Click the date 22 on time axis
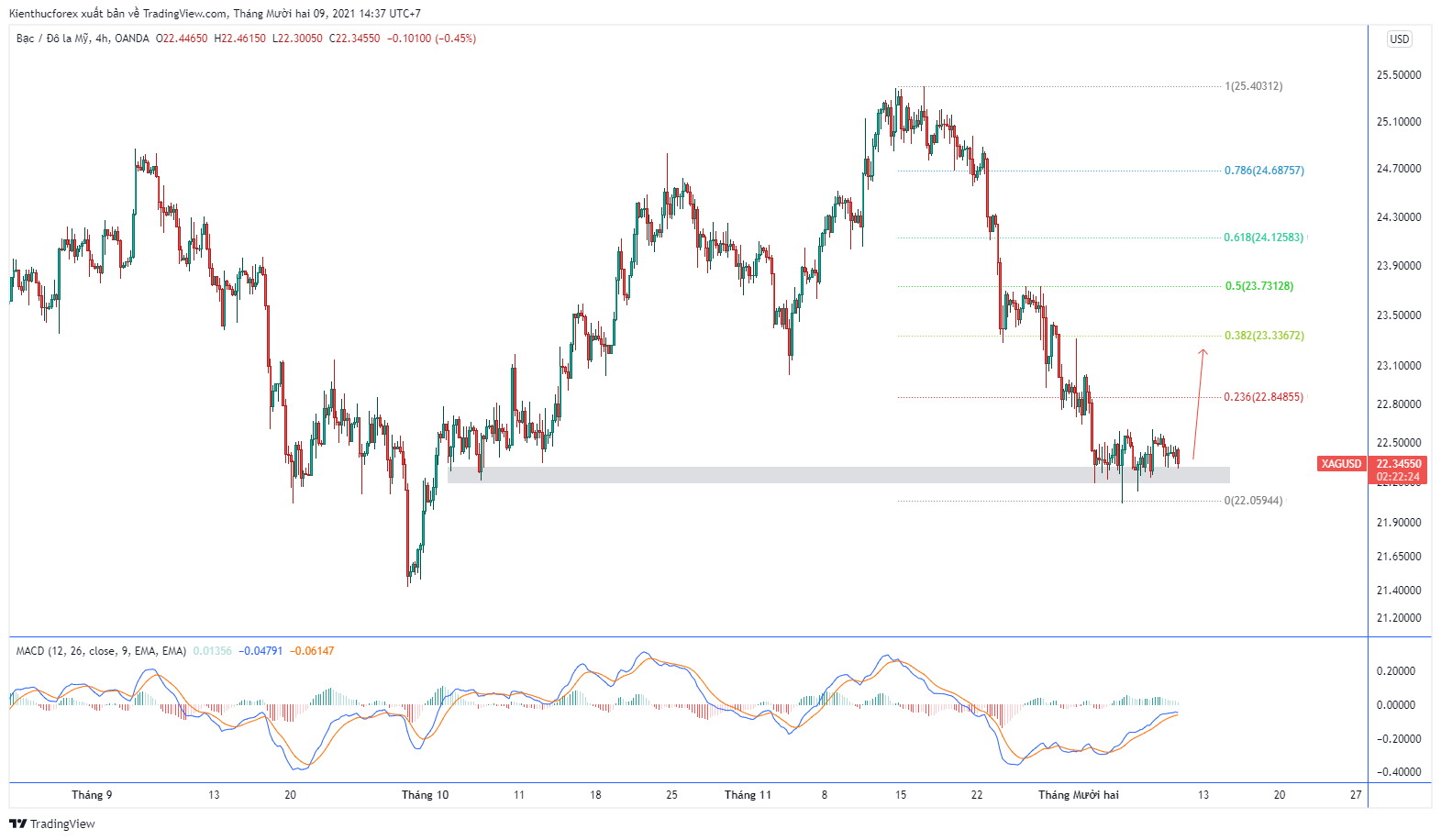Screen dimensions: 1441x840 (977, 795)
